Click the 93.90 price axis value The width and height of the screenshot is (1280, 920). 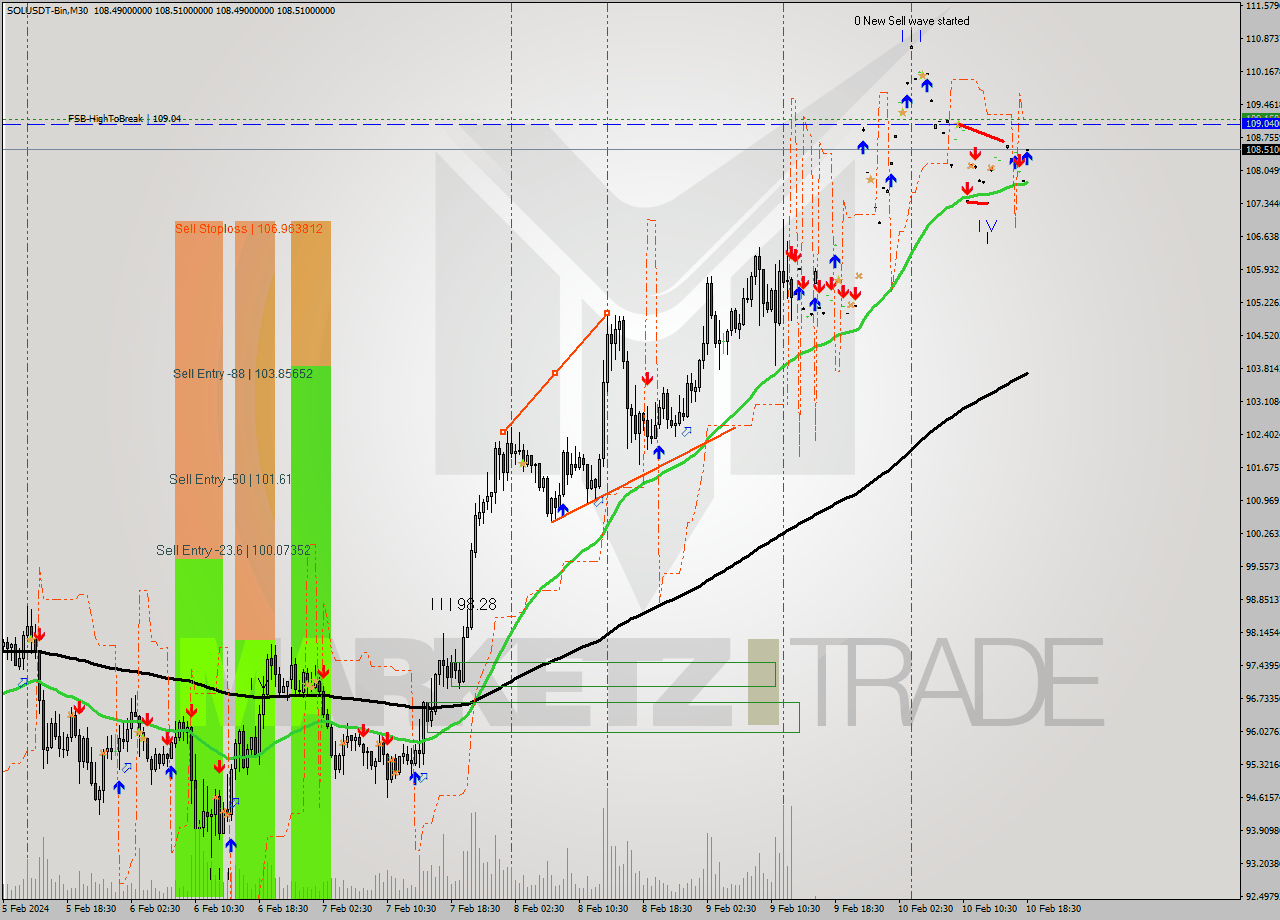[x=1262, y=831]
